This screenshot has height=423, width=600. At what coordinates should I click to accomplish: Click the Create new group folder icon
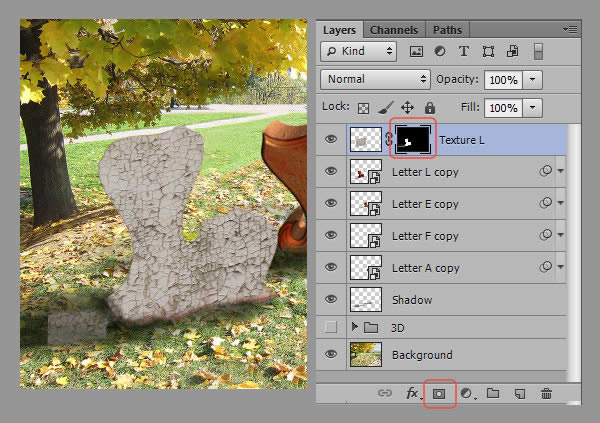(493, 394)
